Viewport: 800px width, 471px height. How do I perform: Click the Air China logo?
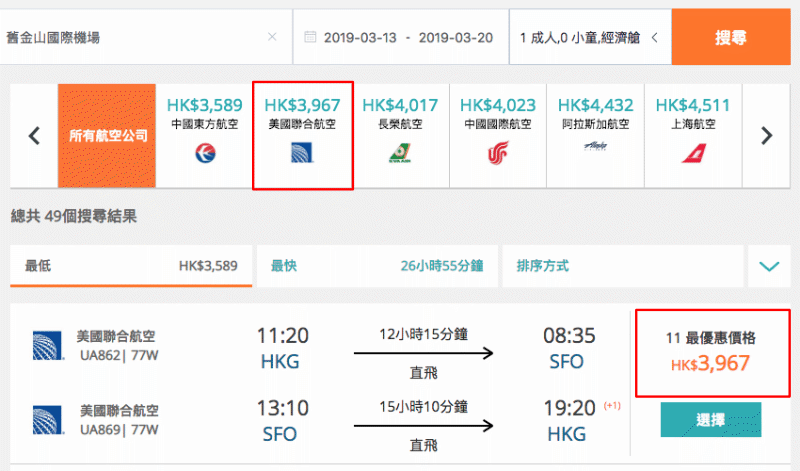[498, 153]
